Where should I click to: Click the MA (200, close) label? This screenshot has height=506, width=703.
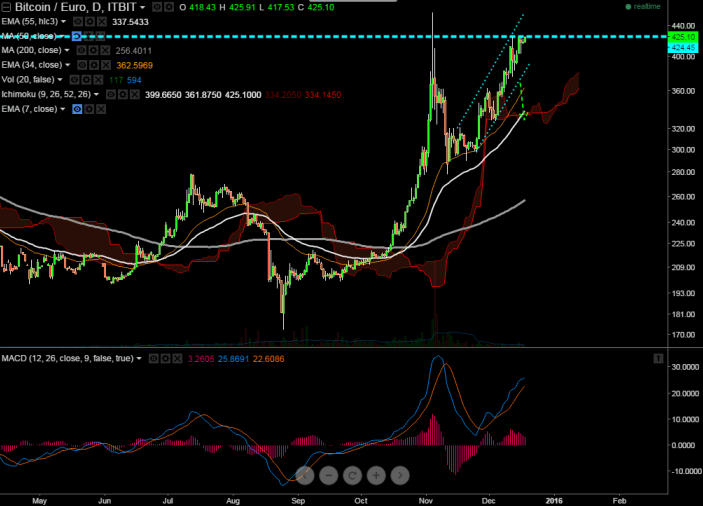(31, 50)
